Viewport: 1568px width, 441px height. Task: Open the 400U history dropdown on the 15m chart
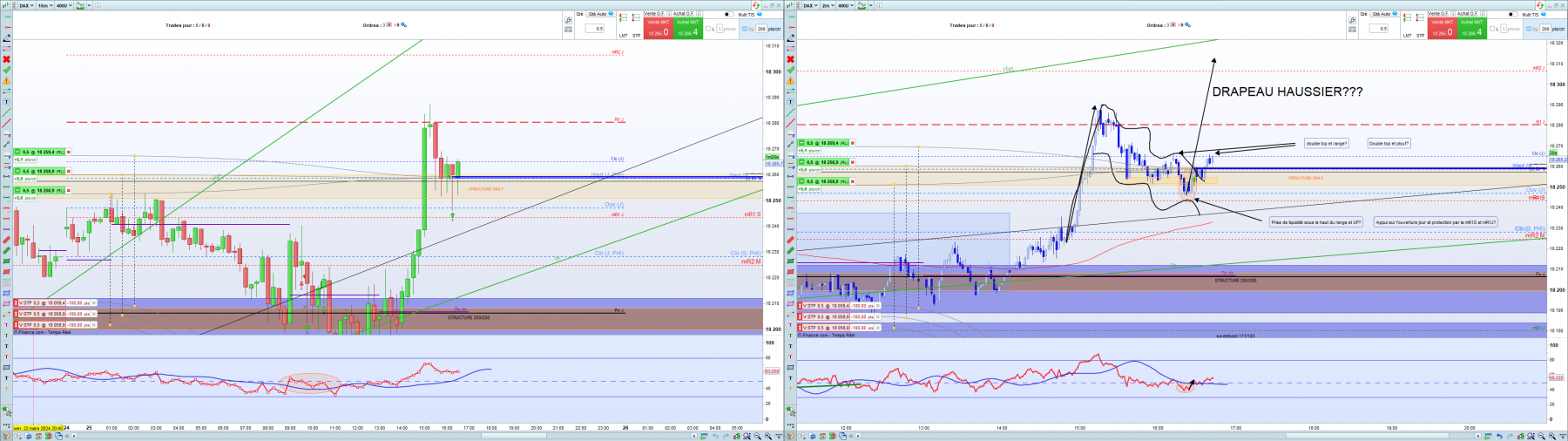(64, 5)
